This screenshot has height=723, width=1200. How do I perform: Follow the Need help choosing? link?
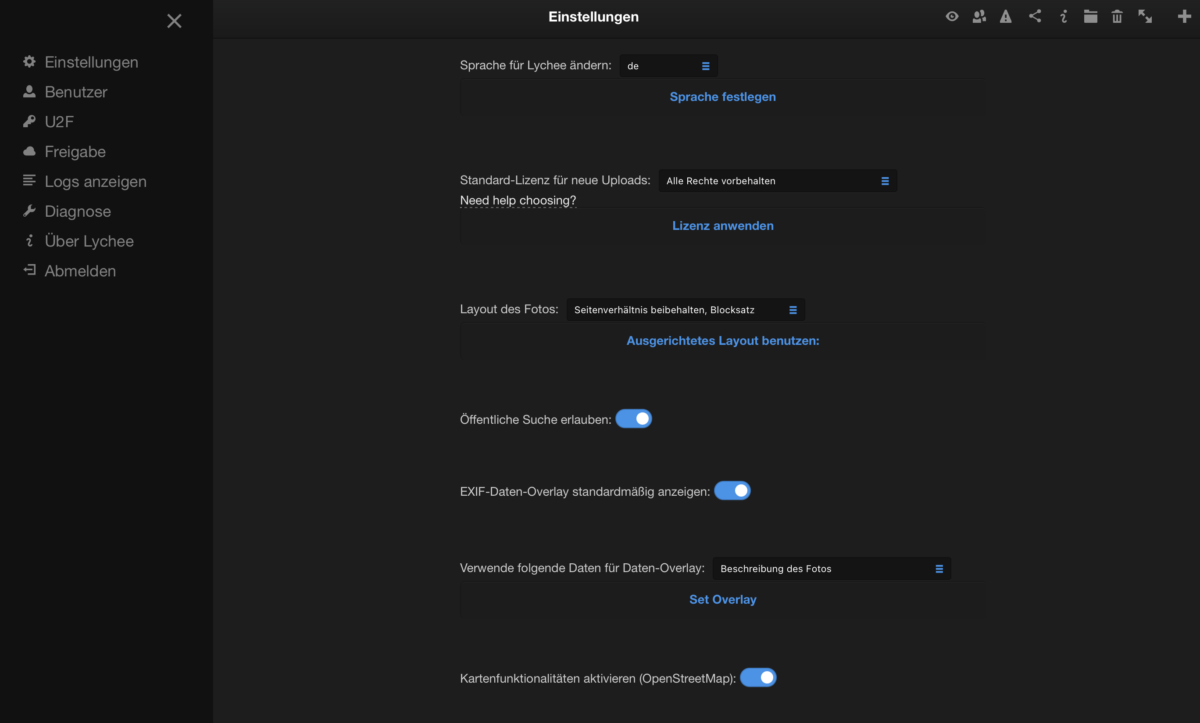pyautogui.click(x=518, y=200)
